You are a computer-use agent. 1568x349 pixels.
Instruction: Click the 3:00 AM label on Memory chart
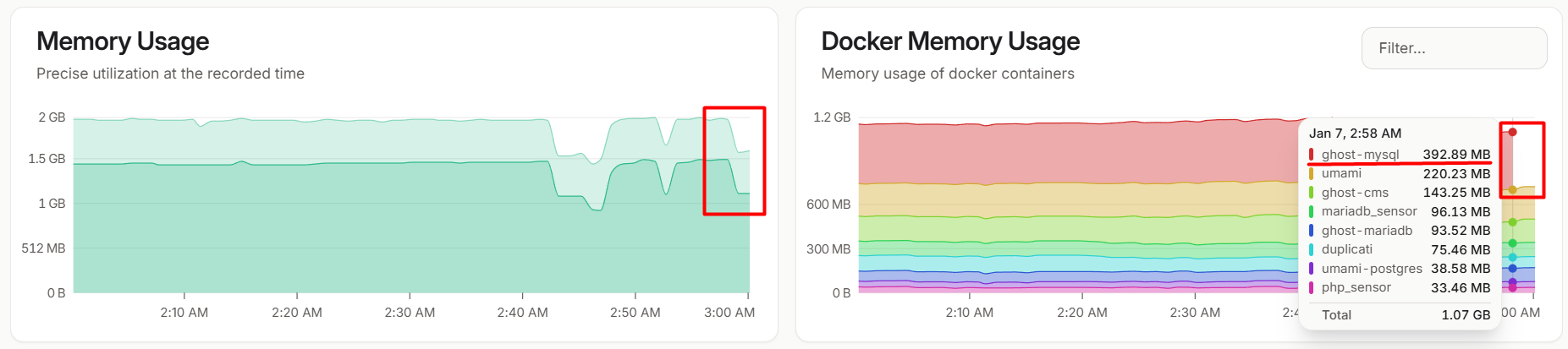(729, 313)
